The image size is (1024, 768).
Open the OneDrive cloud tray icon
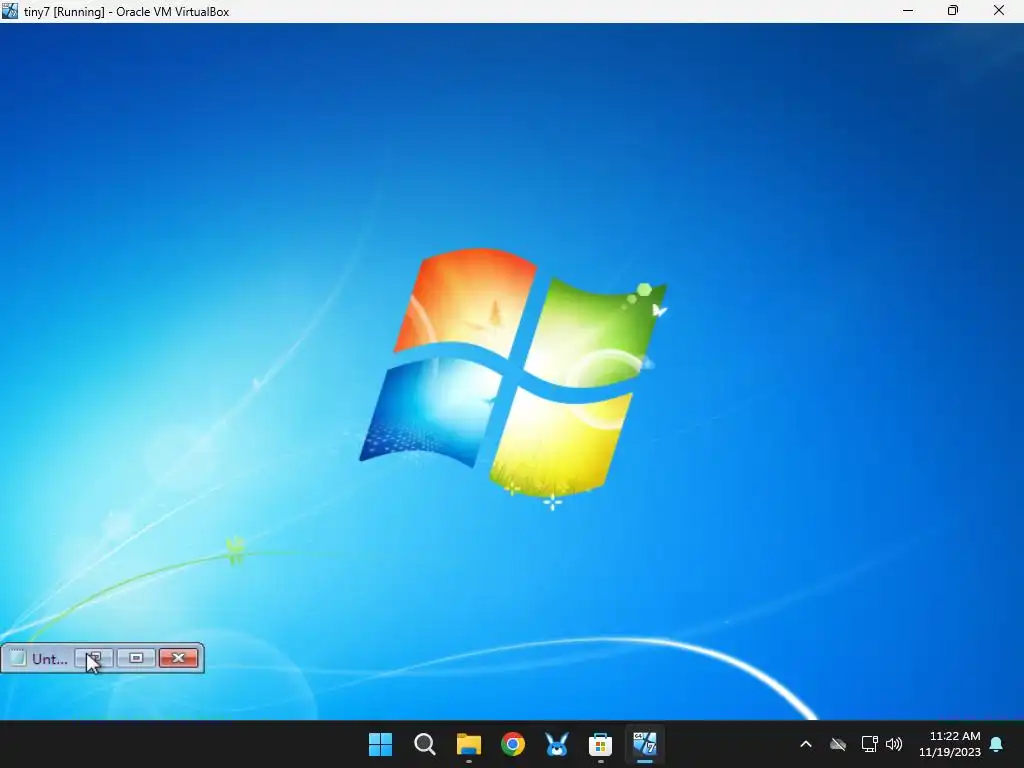[x=838, y=744]
